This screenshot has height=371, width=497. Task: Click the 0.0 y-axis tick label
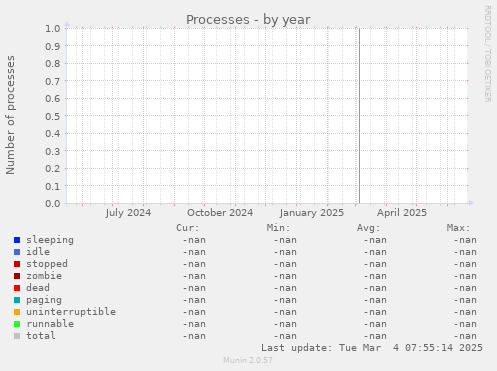pos(53,203)
